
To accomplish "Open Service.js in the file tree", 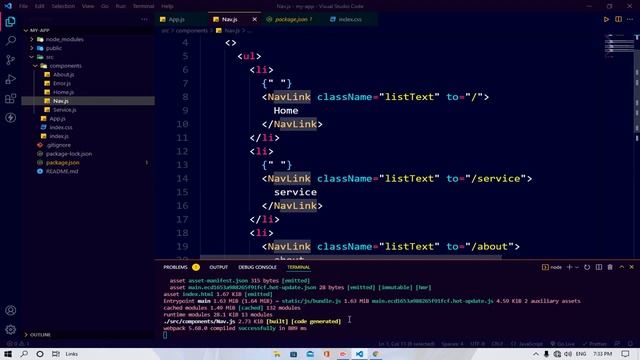I will click(x=64, y=110).
